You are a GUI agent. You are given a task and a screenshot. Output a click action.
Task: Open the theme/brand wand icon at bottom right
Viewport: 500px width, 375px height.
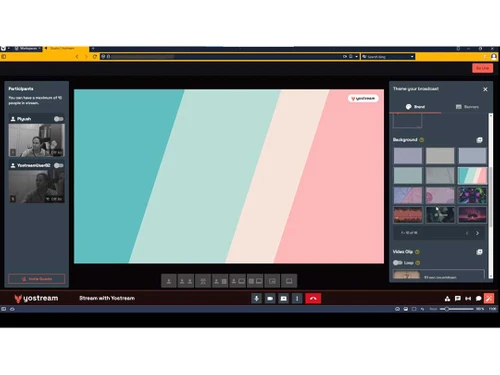489,298
